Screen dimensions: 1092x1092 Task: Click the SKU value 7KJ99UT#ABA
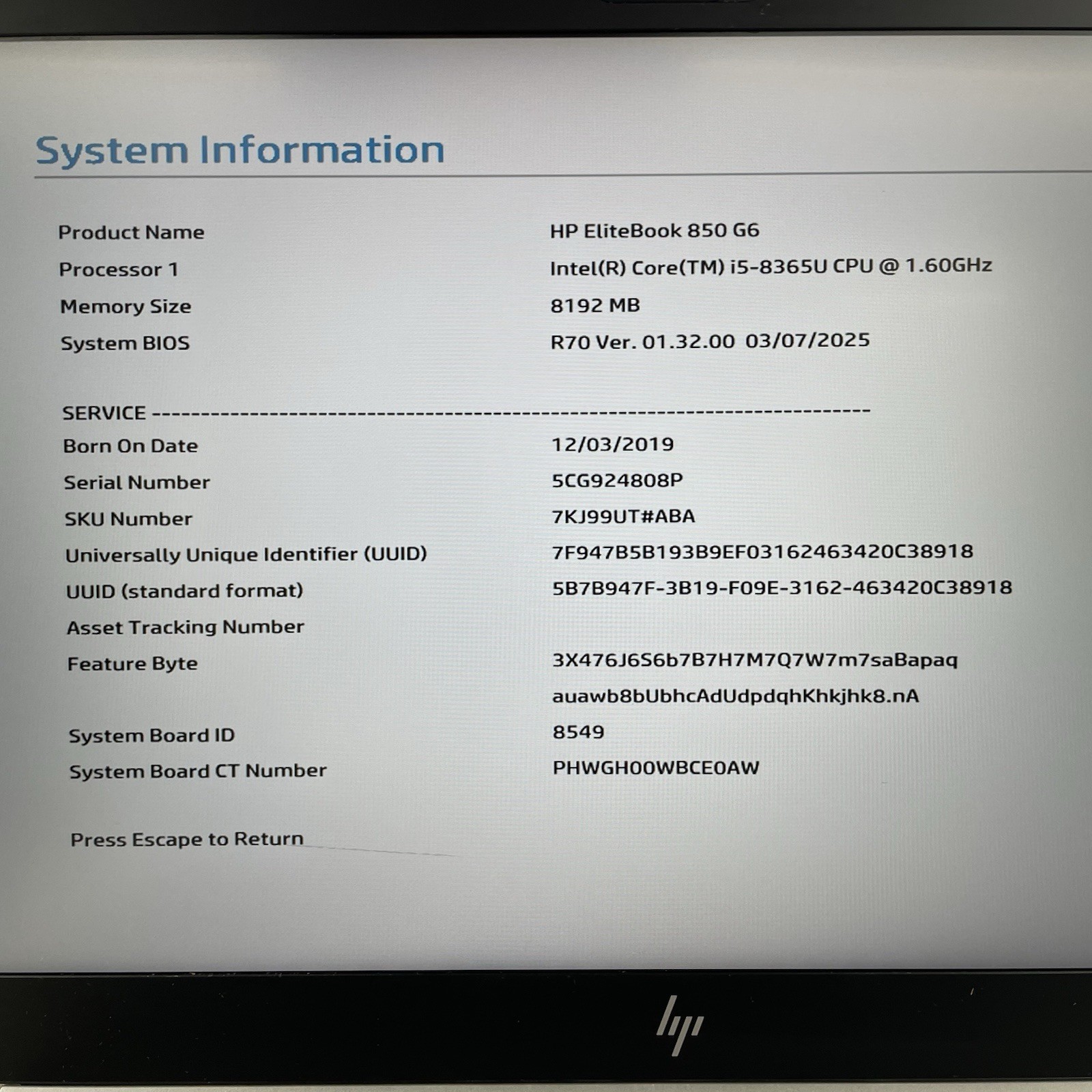[x=623, y=517]
